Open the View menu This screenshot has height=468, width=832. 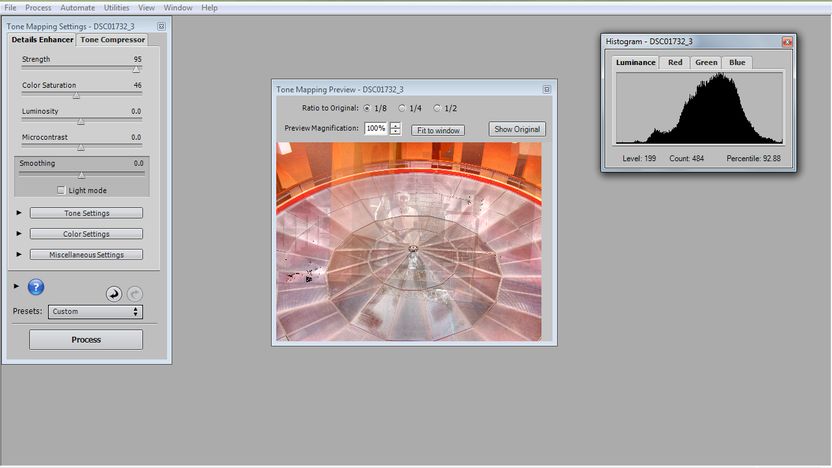[146, 8]
